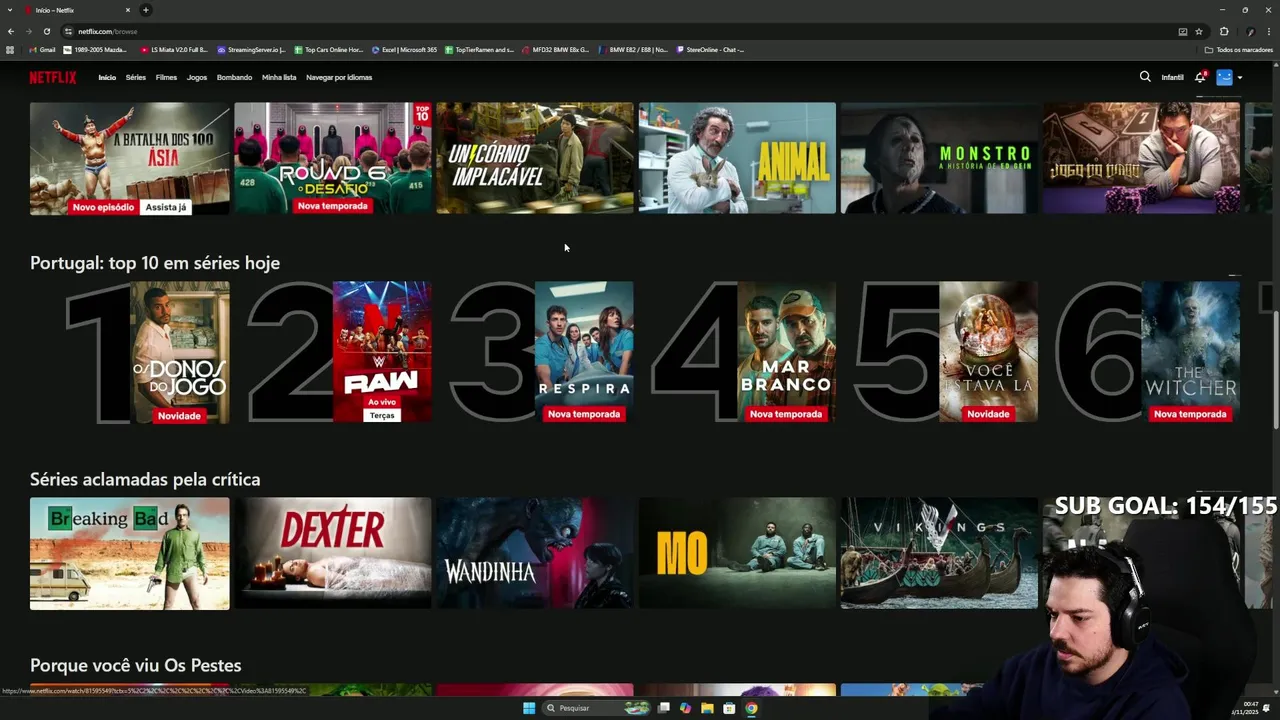
Task: Open the Netflix search magnifier icon
Action: (1145, 77)
